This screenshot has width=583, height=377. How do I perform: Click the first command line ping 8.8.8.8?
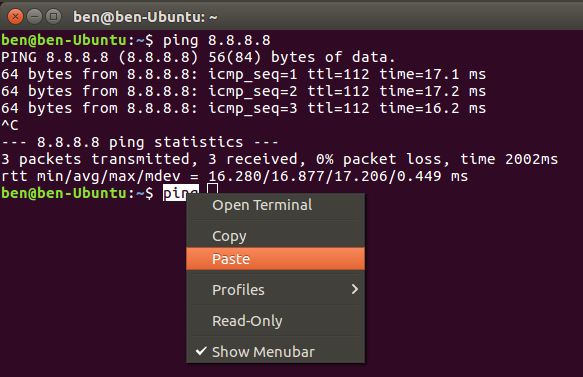(x=136, y=40)
